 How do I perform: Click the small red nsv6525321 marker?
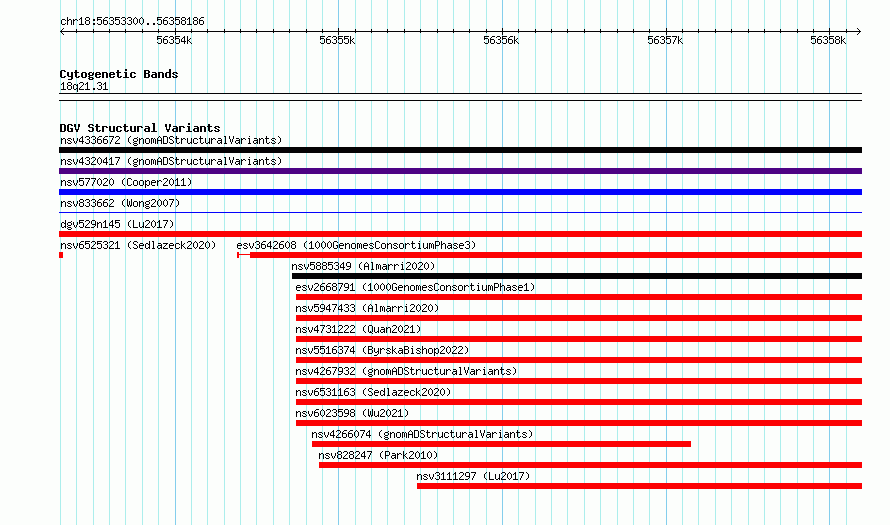point(61,255)
